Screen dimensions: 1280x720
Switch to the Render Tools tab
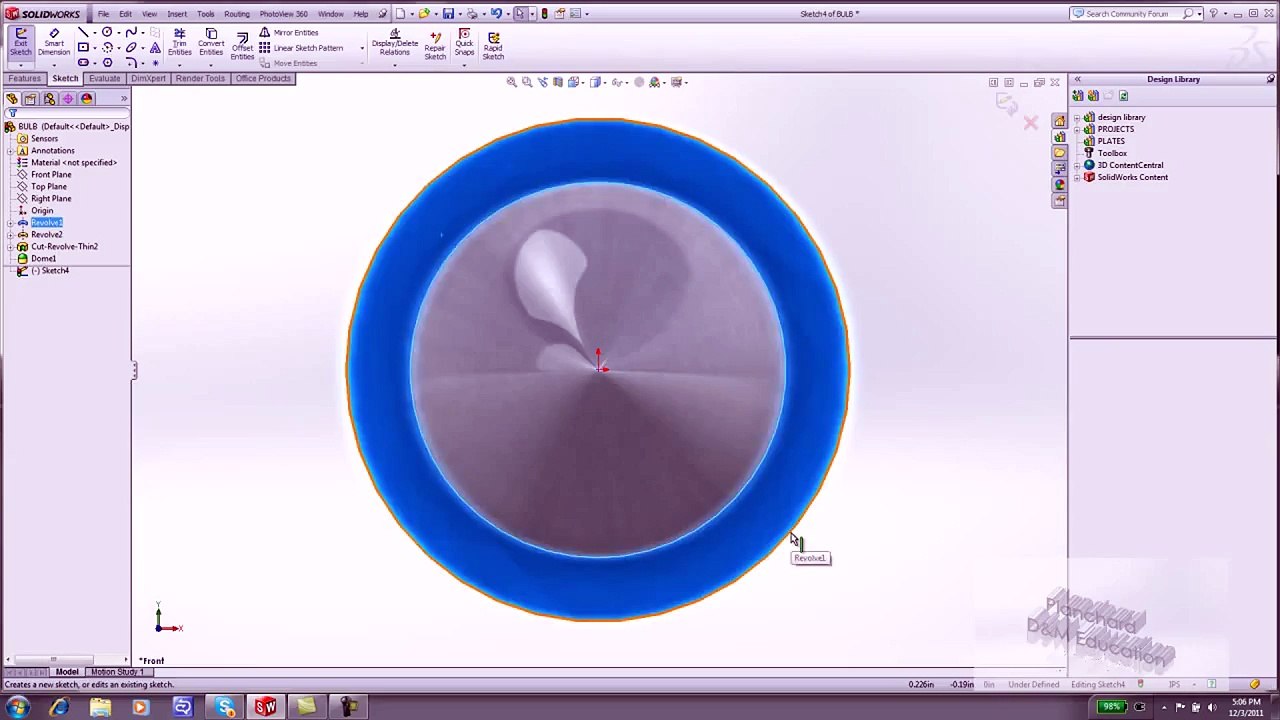(200, 78)
